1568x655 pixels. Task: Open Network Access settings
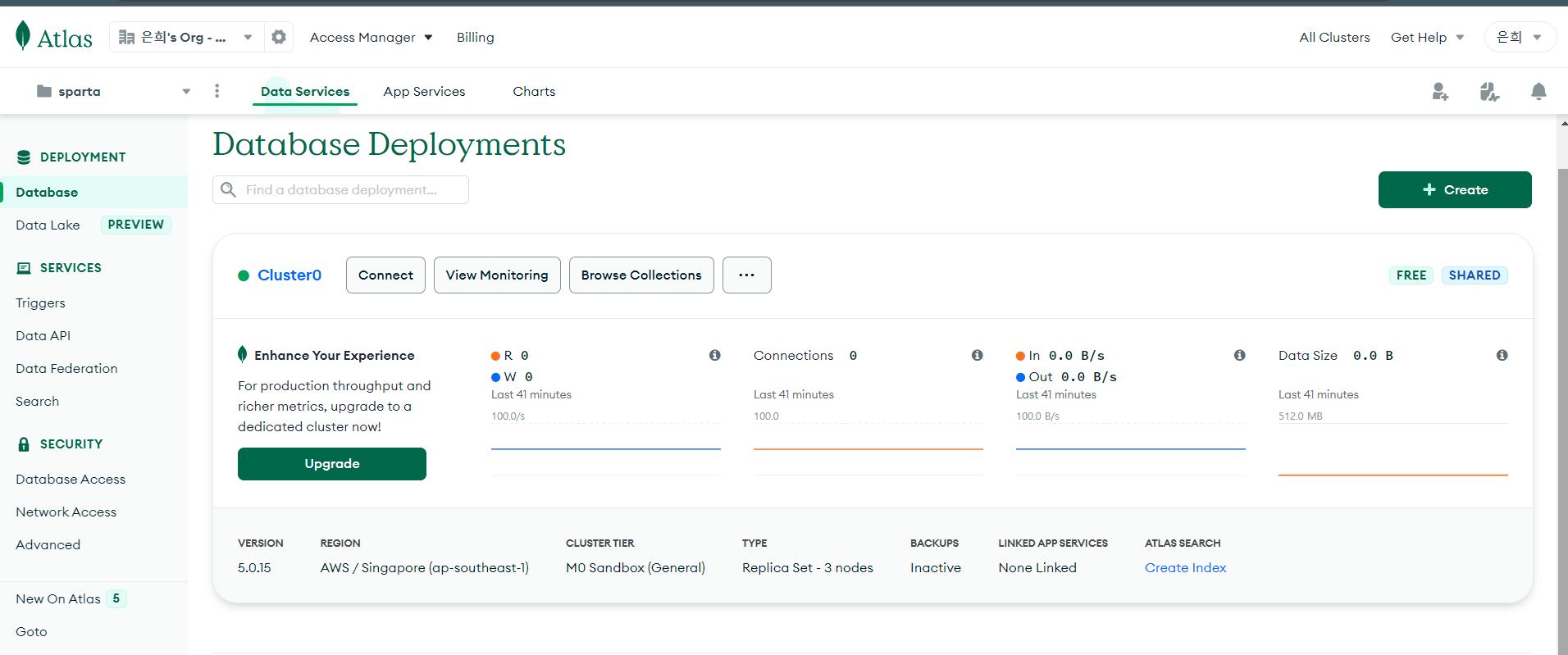pyautogui.click(x=66, y=512)
